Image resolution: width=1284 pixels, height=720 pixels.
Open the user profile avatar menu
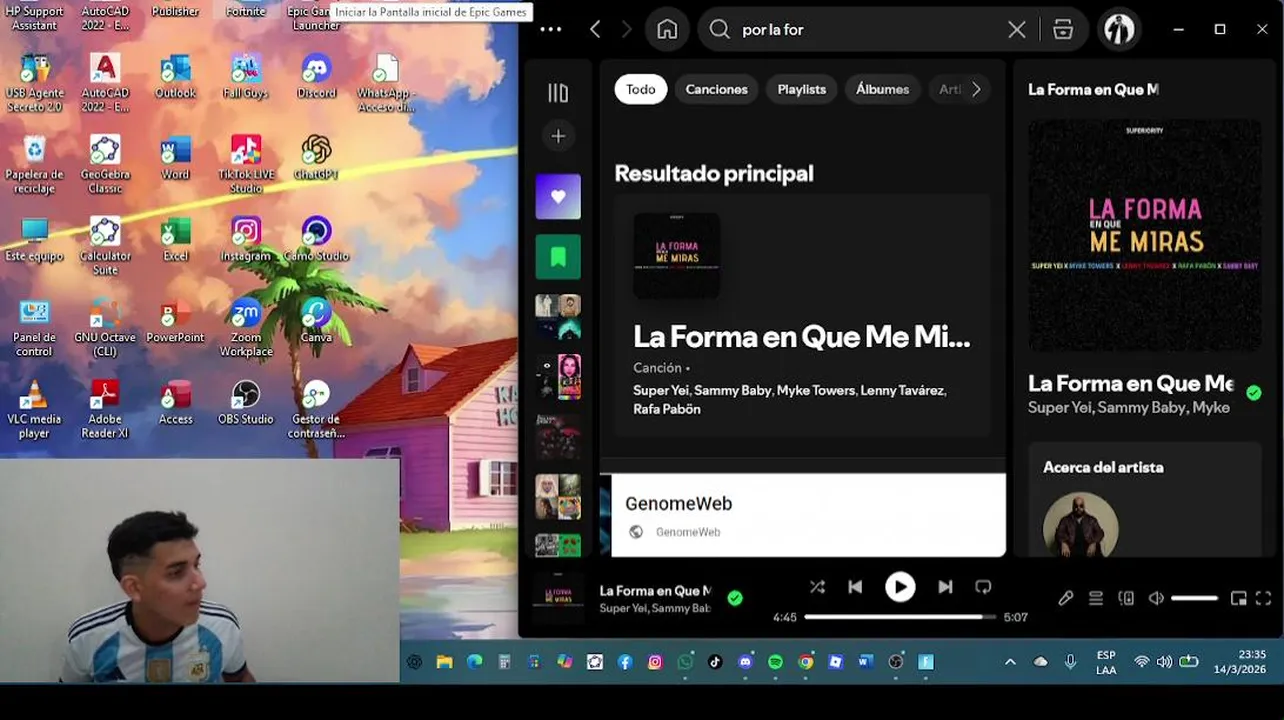1119,30
